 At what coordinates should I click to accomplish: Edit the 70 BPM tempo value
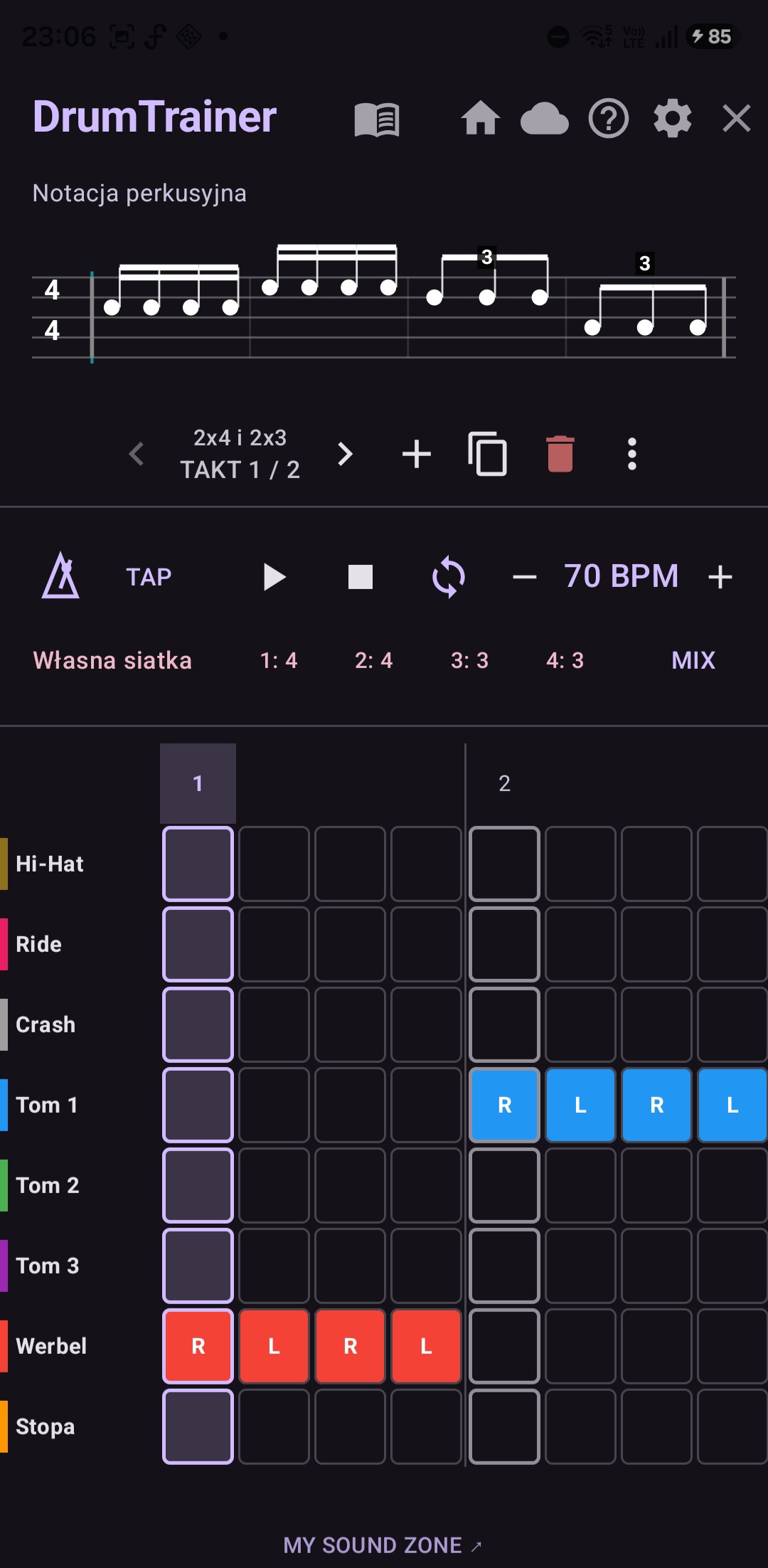(622, 576)
